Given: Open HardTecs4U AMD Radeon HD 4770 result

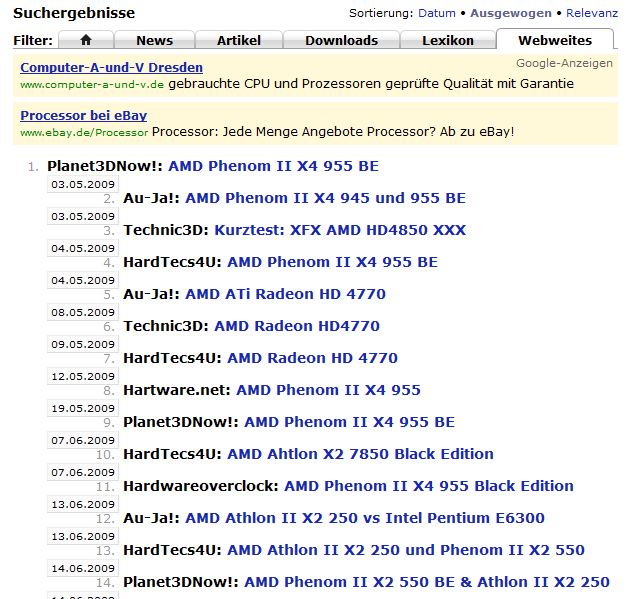Looking at the screenshot, I should click(x=313, y=358).
